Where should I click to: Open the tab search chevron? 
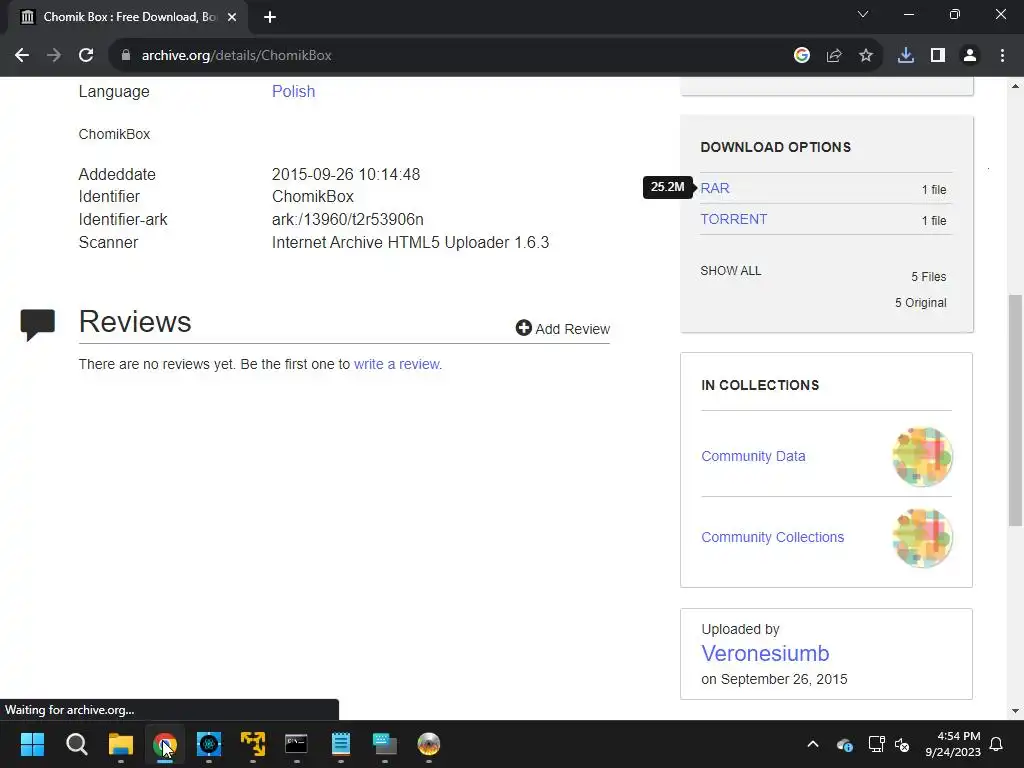click(x=863, y=14)
